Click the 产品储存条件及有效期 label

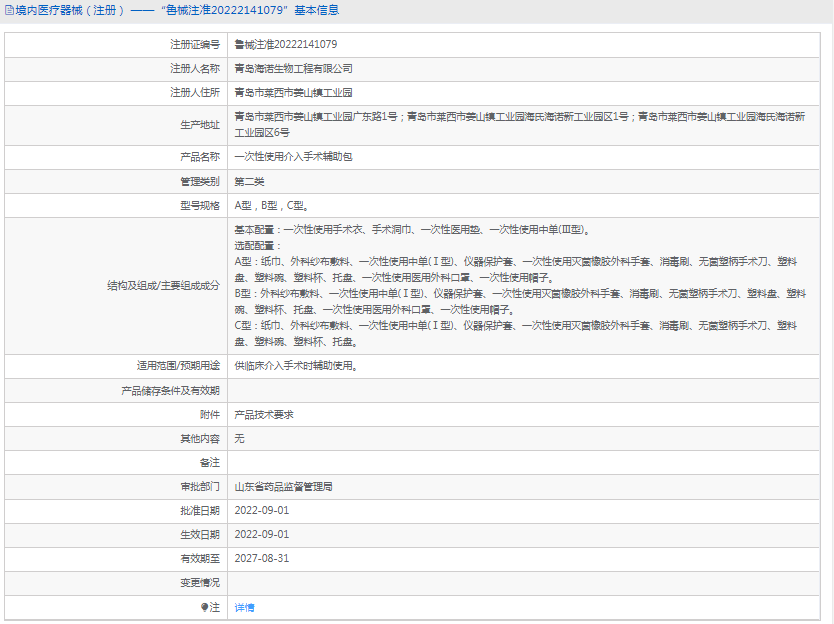tap(170, 391)
